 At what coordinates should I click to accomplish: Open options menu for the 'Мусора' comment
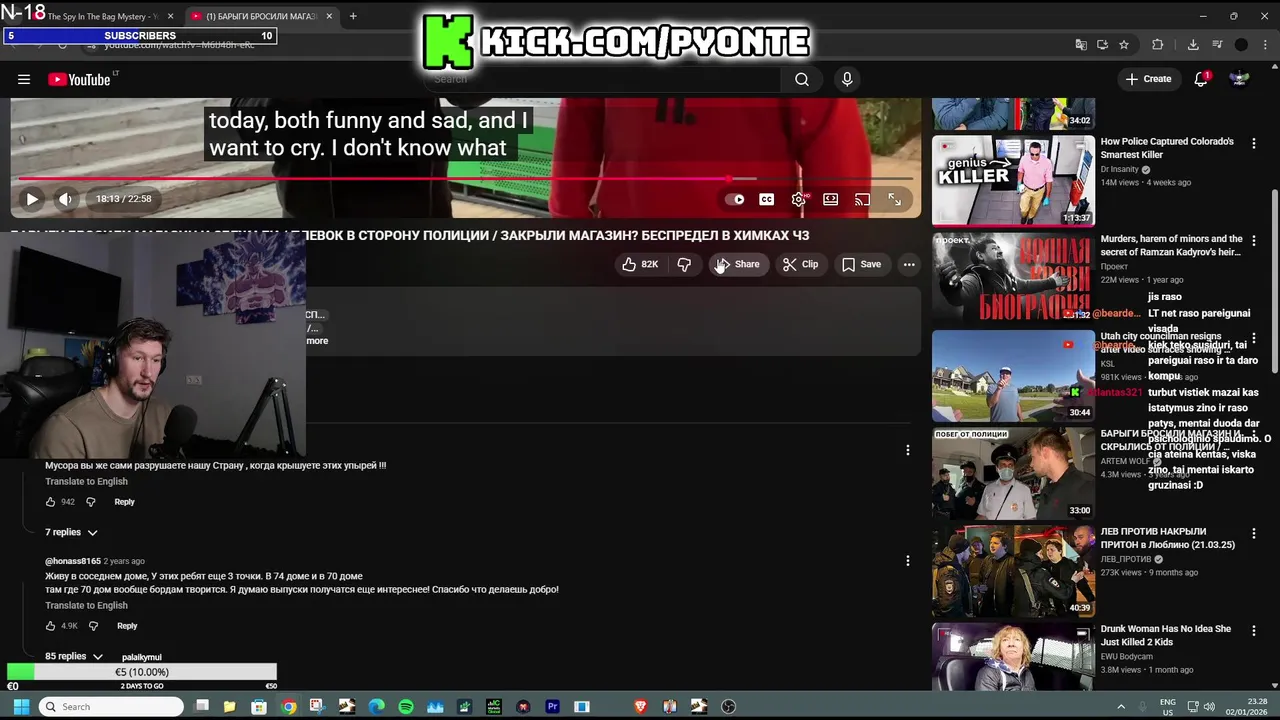(908, 450)
